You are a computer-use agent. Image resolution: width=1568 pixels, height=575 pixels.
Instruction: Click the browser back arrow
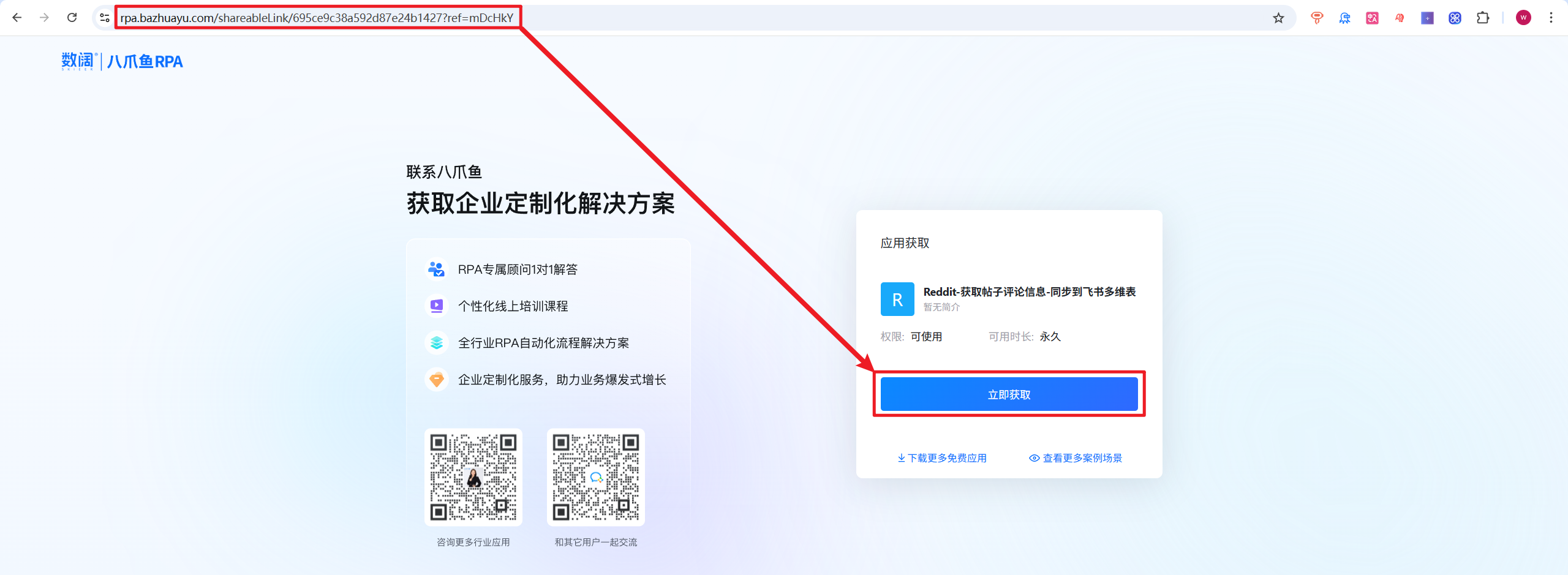point(17,18)
